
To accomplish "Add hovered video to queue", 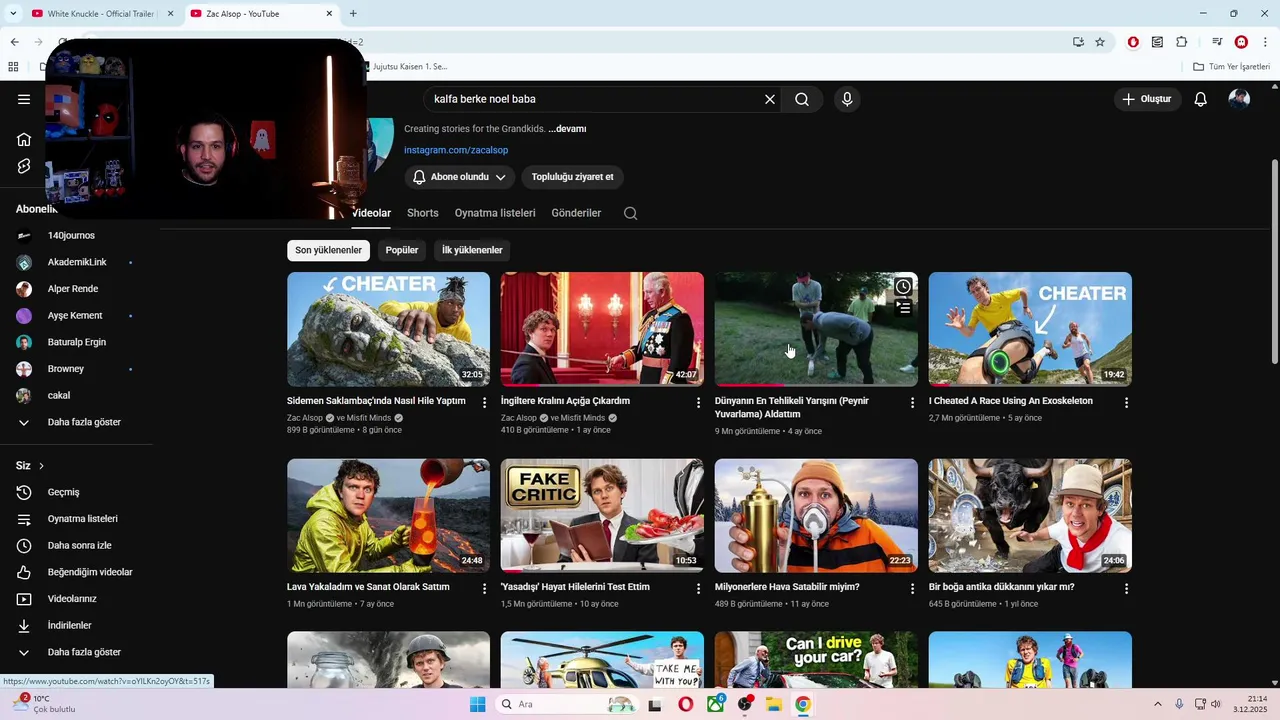I will tap(903, 308).
